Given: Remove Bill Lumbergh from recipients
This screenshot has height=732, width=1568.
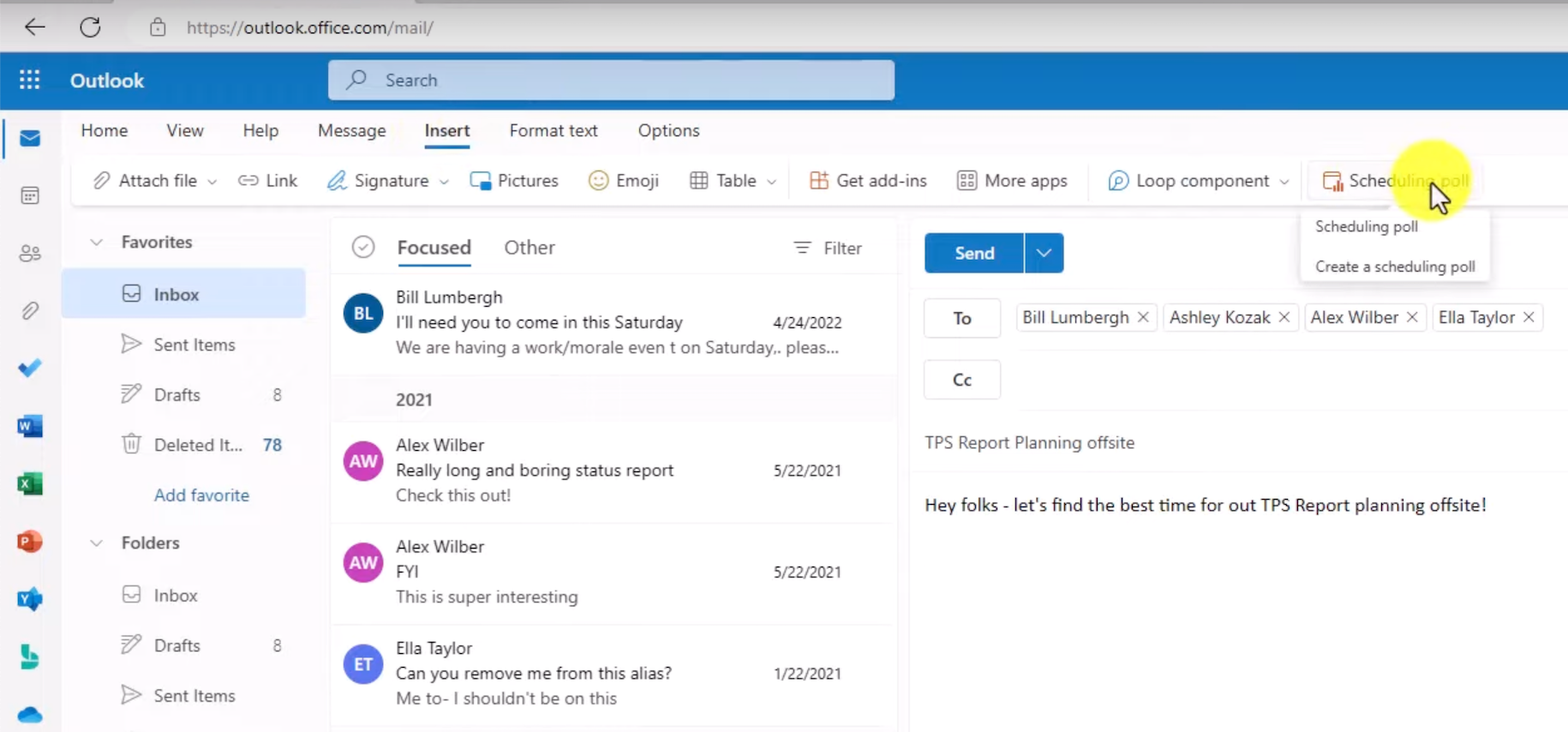Looking at the screenshot, I should coord(1143,317).
